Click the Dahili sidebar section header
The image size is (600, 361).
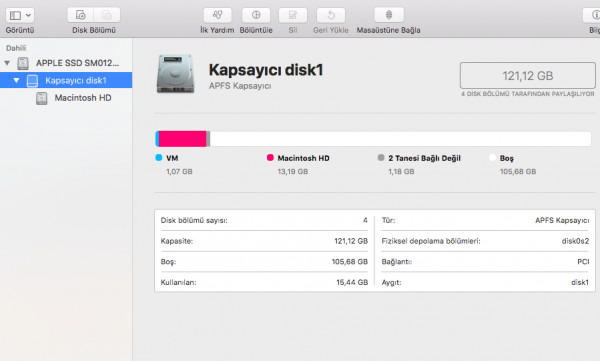16,48
